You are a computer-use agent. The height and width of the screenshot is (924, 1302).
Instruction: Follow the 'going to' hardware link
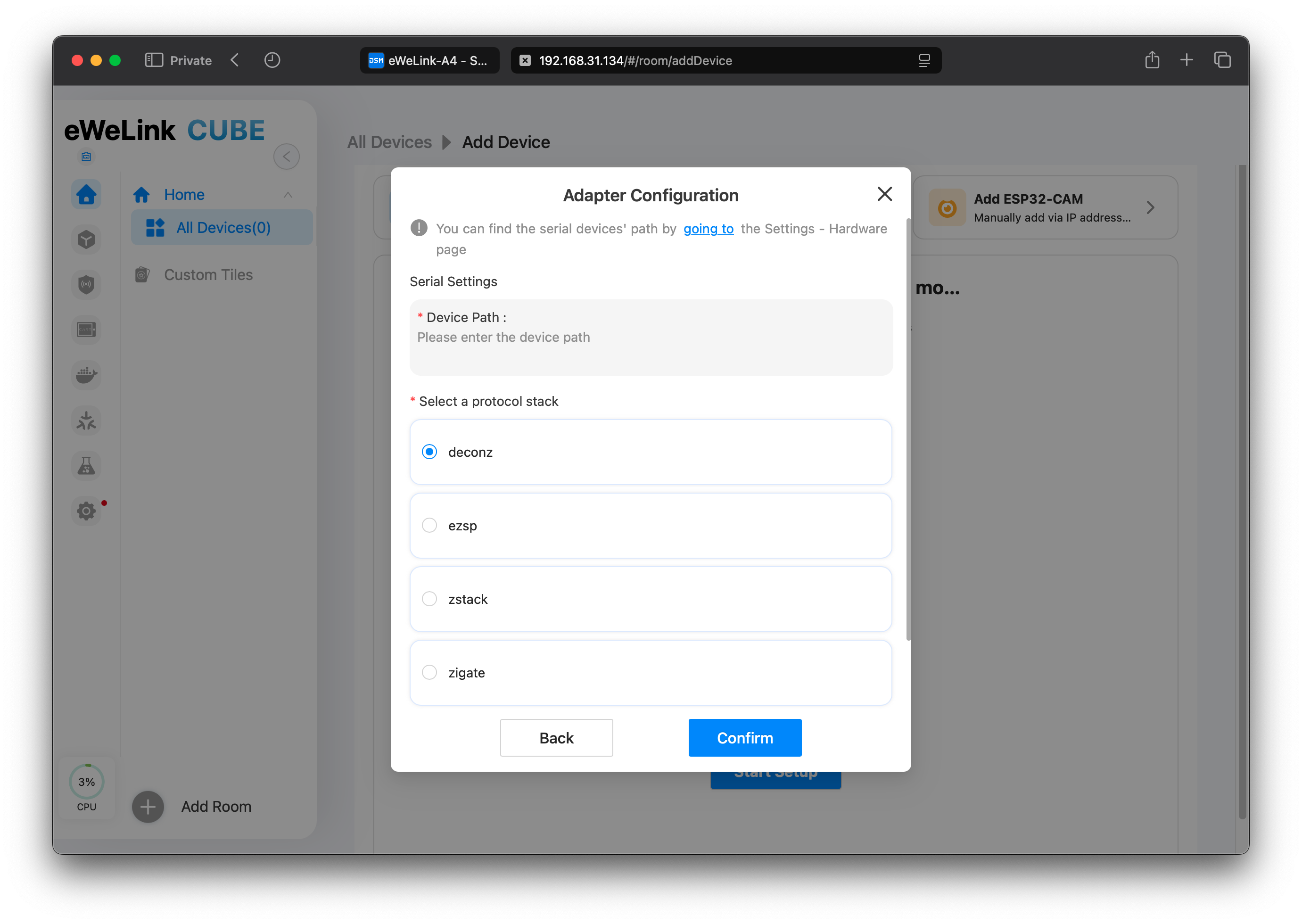pyautogui.click(x=708, y=229)
